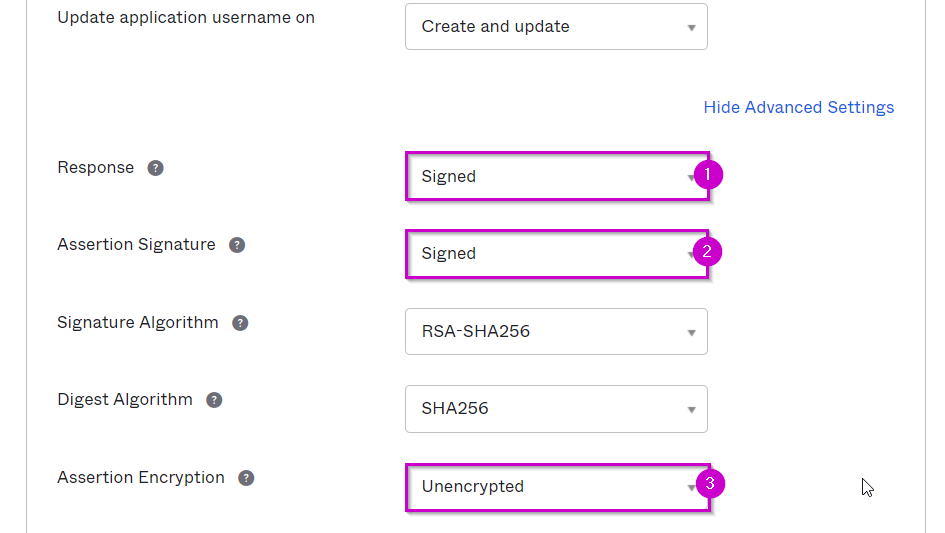Click the numbered badge 3 marker

pyautogui.click(x=710, y=484)
